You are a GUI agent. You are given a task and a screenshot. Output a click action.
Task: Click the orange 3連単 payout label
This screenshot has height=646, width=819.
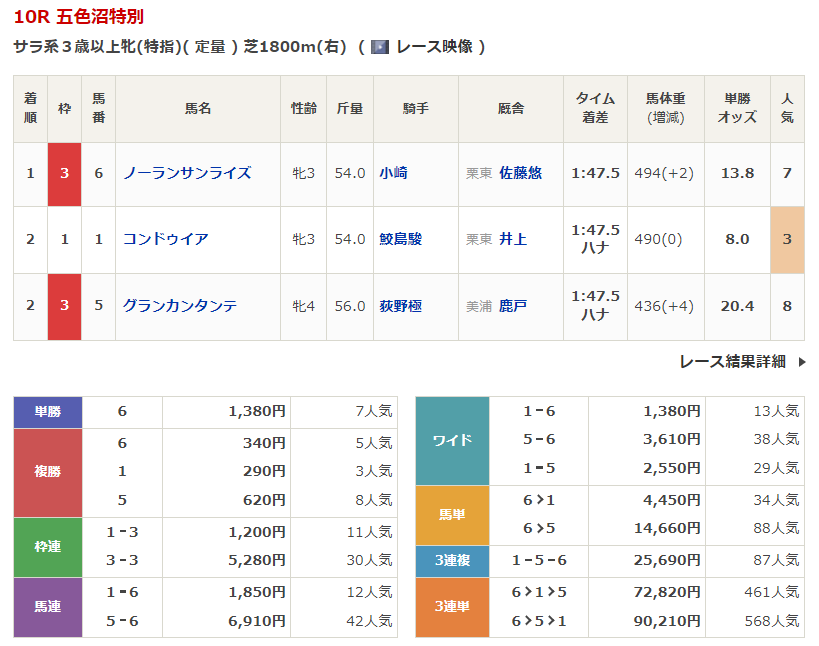(x=452, y=607)
